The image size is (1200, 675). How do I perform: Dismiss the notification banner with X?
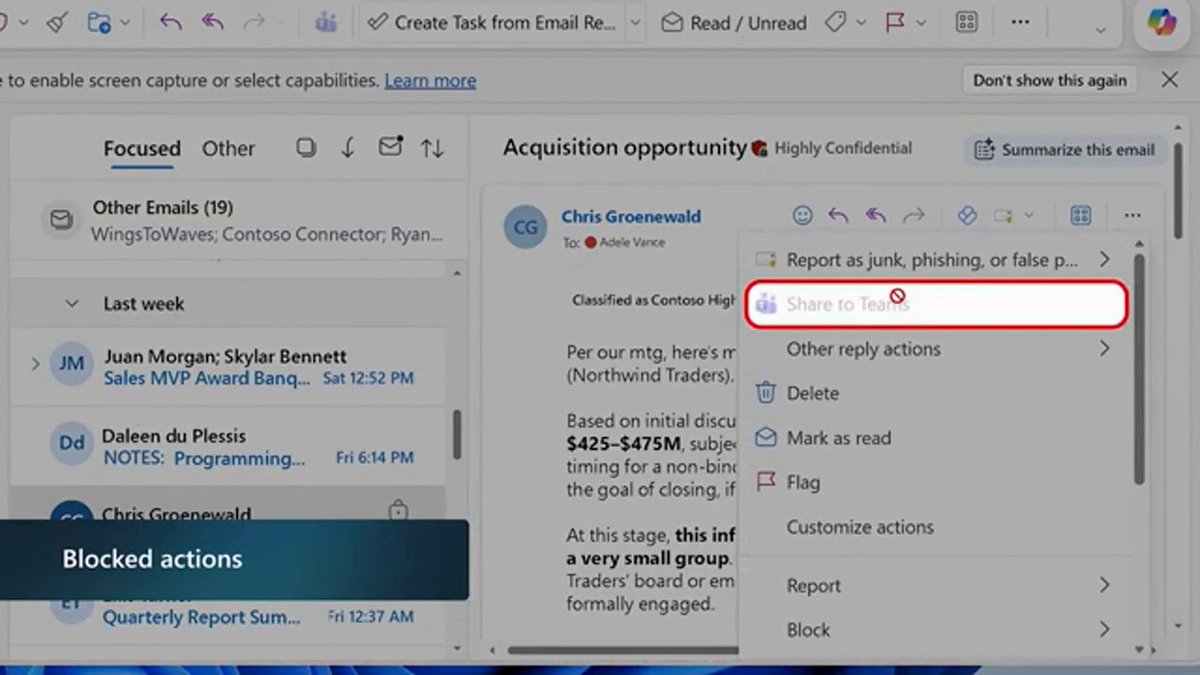point(1170,80)
